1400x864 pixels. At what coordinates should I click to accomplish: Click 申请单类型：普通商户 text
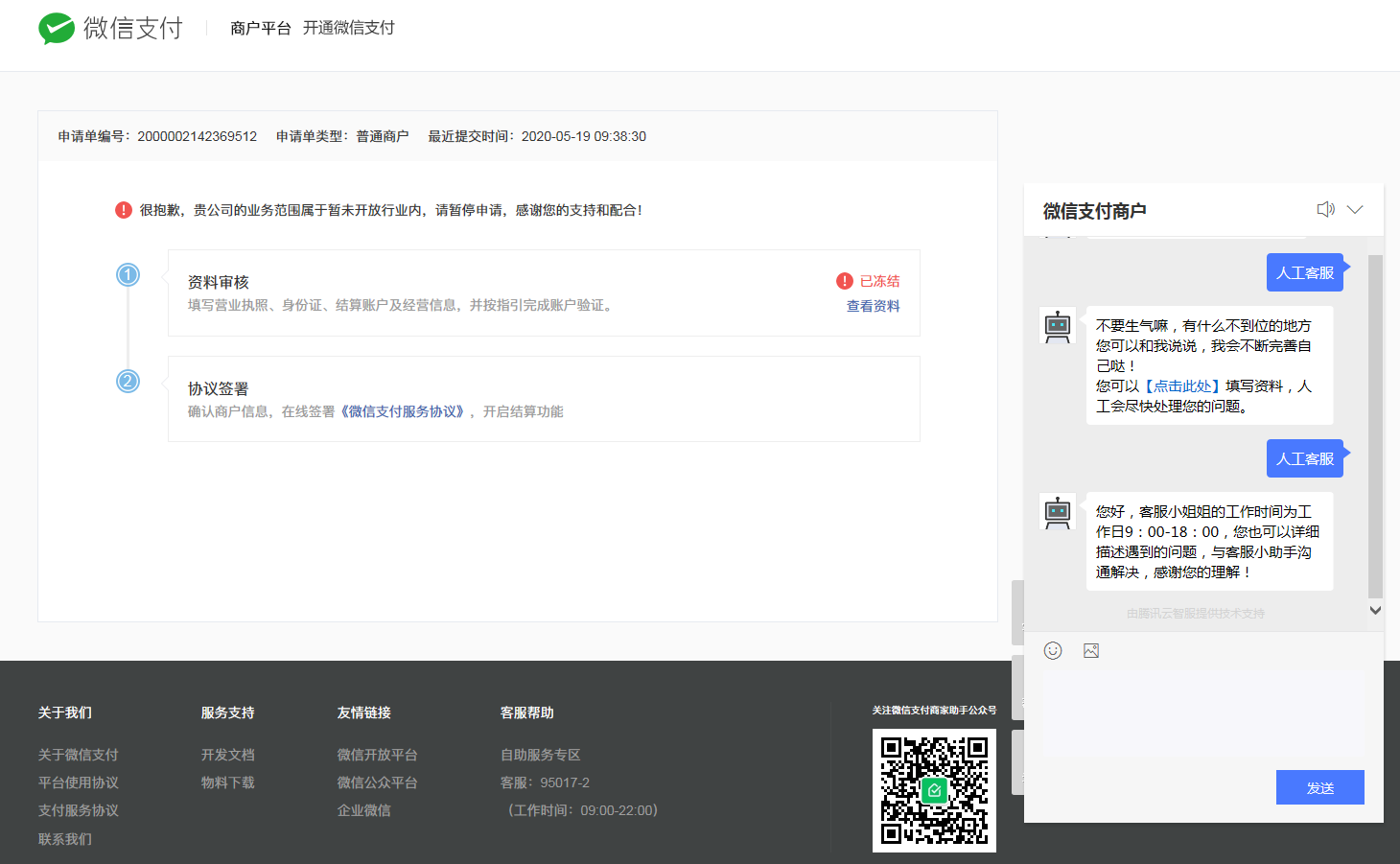point(342,136)
